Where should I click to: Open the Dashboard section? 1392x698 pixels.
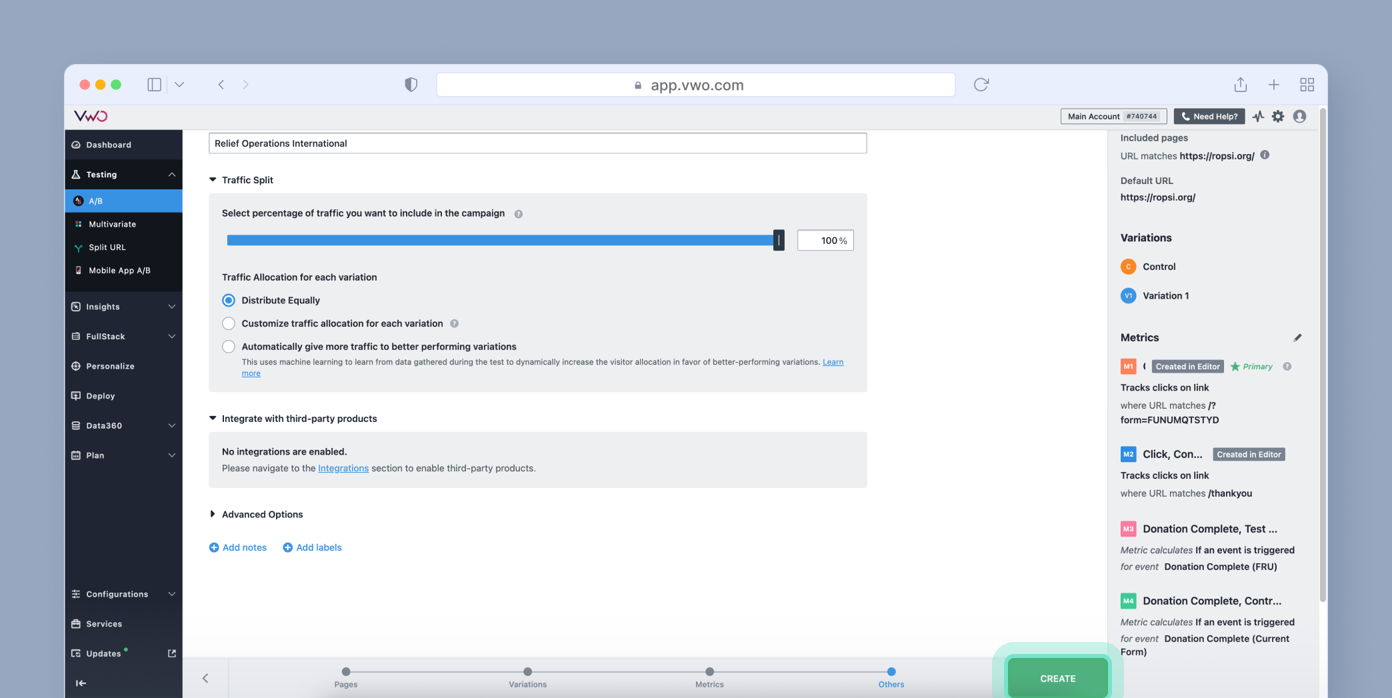click(x=107, y=144)
